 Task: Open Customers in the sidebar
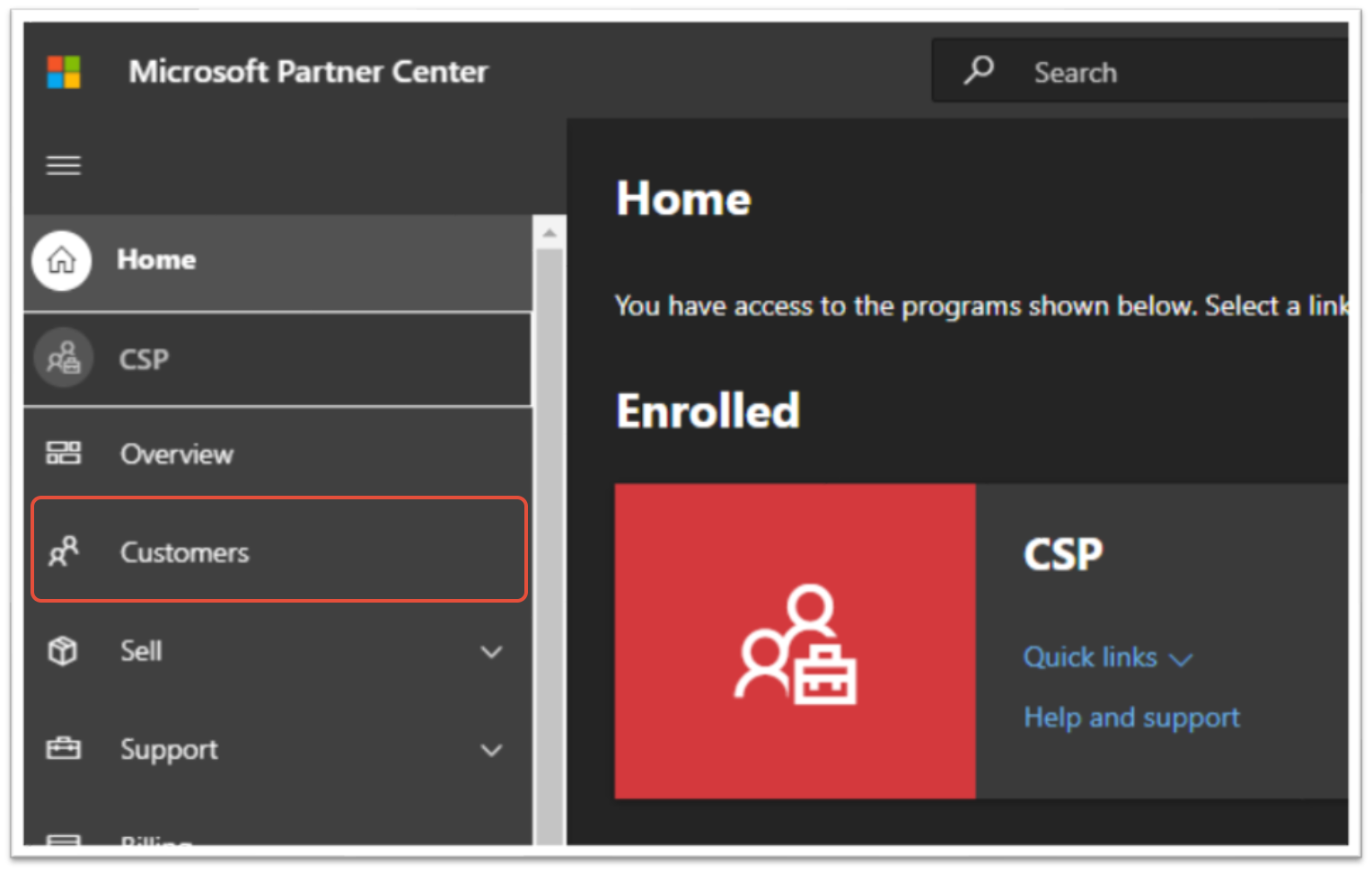(278, 550)
